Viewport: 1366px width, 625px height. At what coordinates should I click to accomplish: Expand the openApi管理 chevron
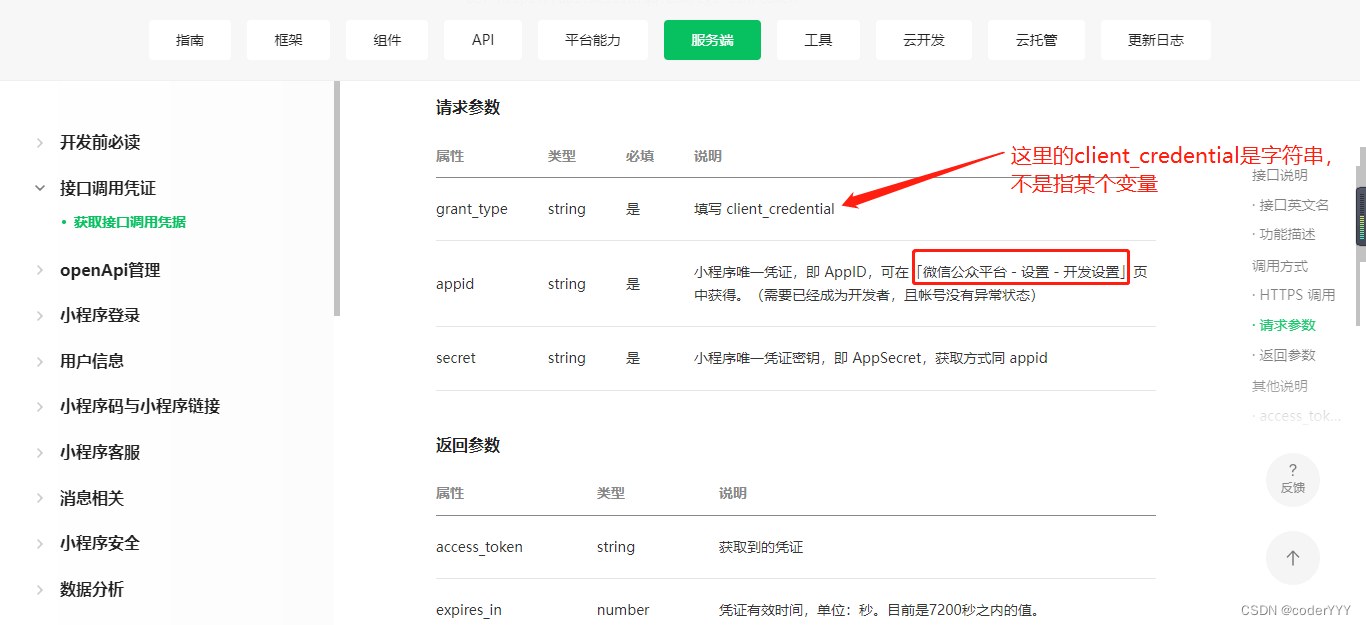40,270
